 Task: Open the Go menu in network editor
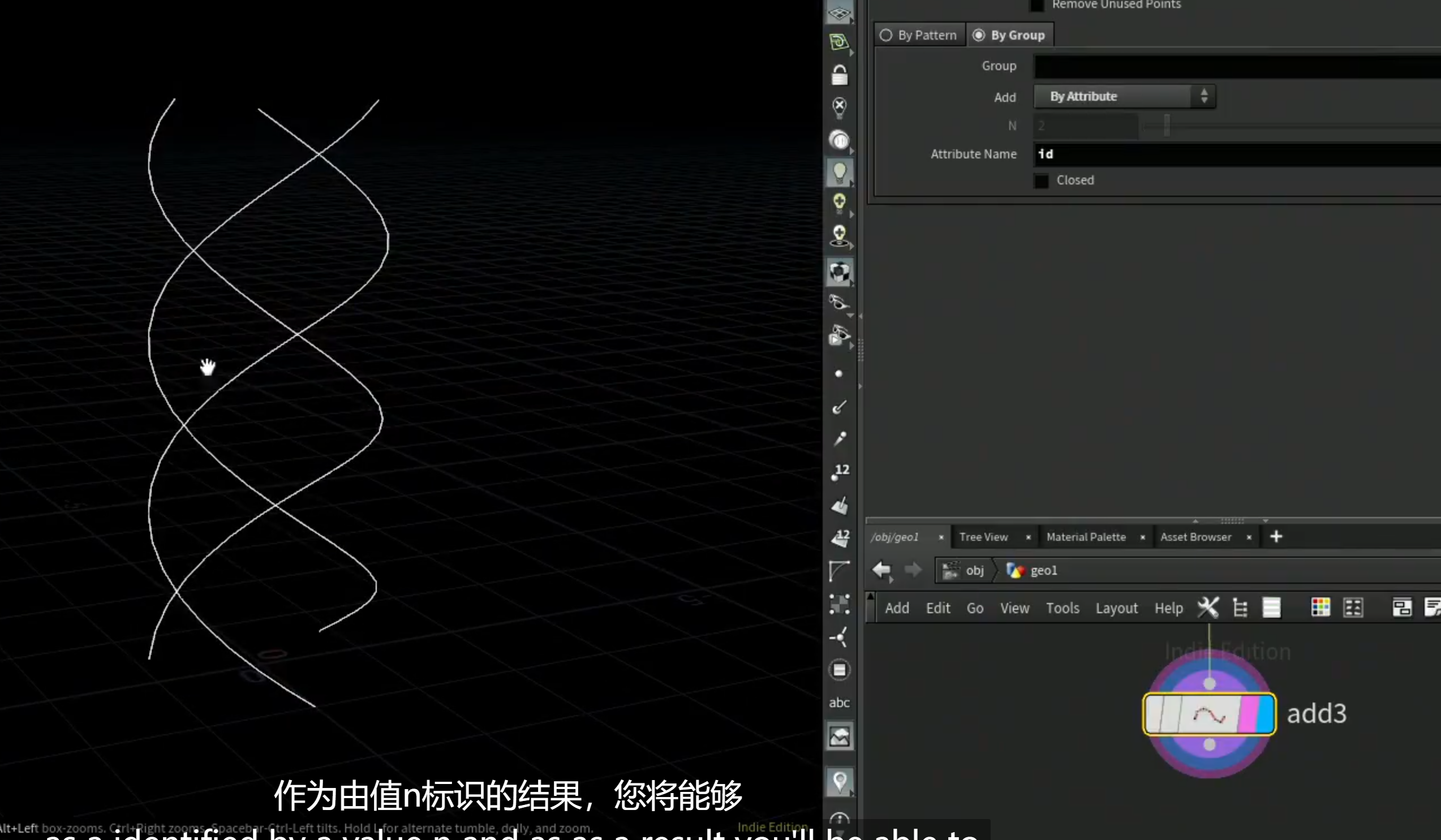click(x=975, y=609)
